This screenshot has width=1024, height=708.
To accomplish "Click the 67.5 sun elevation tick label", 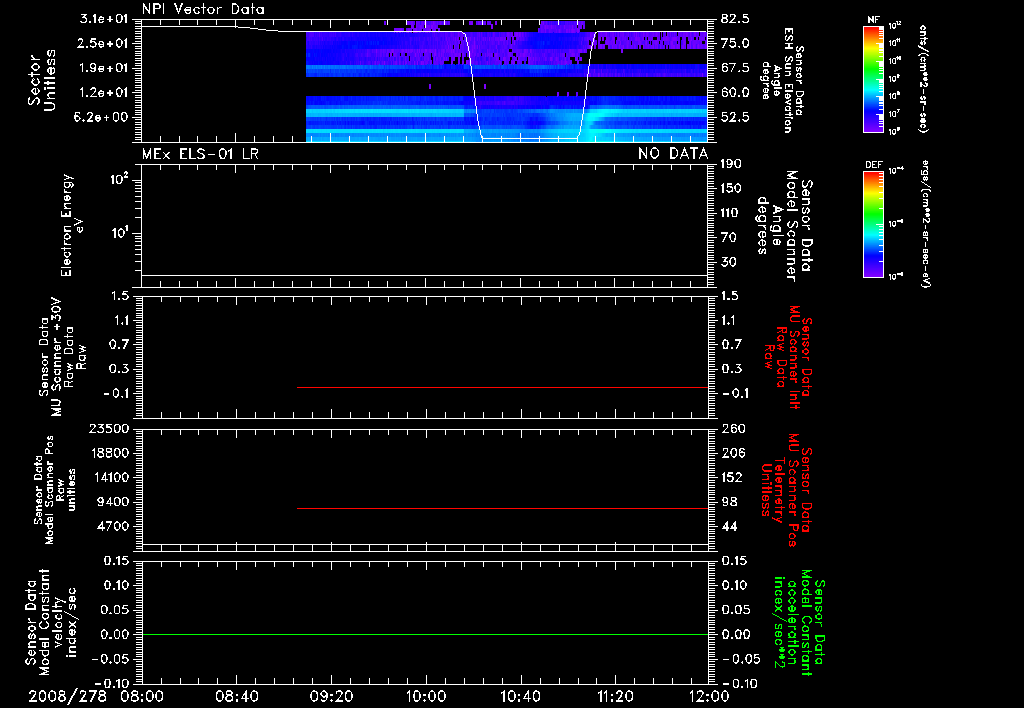I will 735,68.
